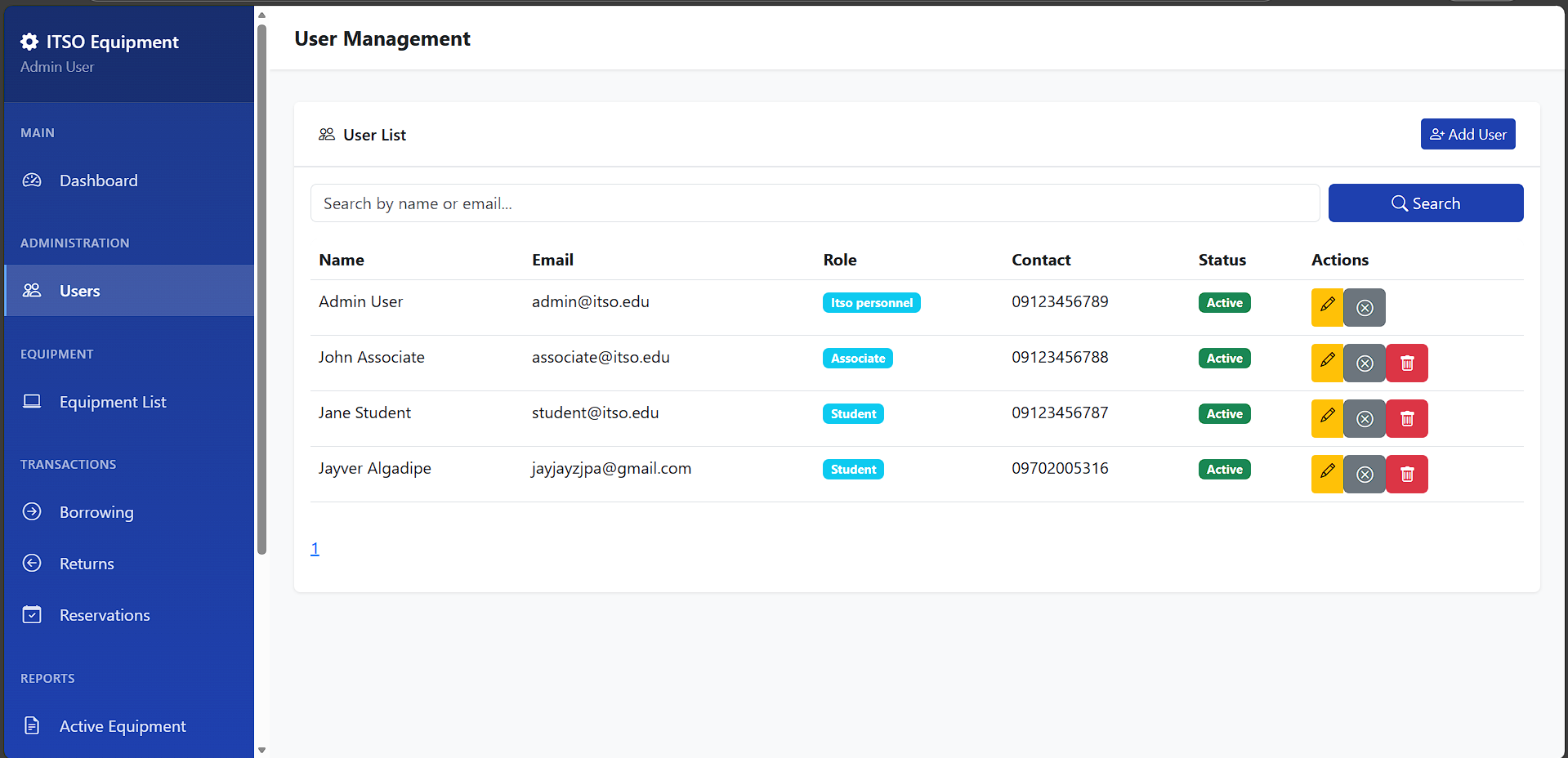1568x758 pixels.
Task: Click the Returns back-arrow icon
Action: pyautogui.click(x=31, y=563)
